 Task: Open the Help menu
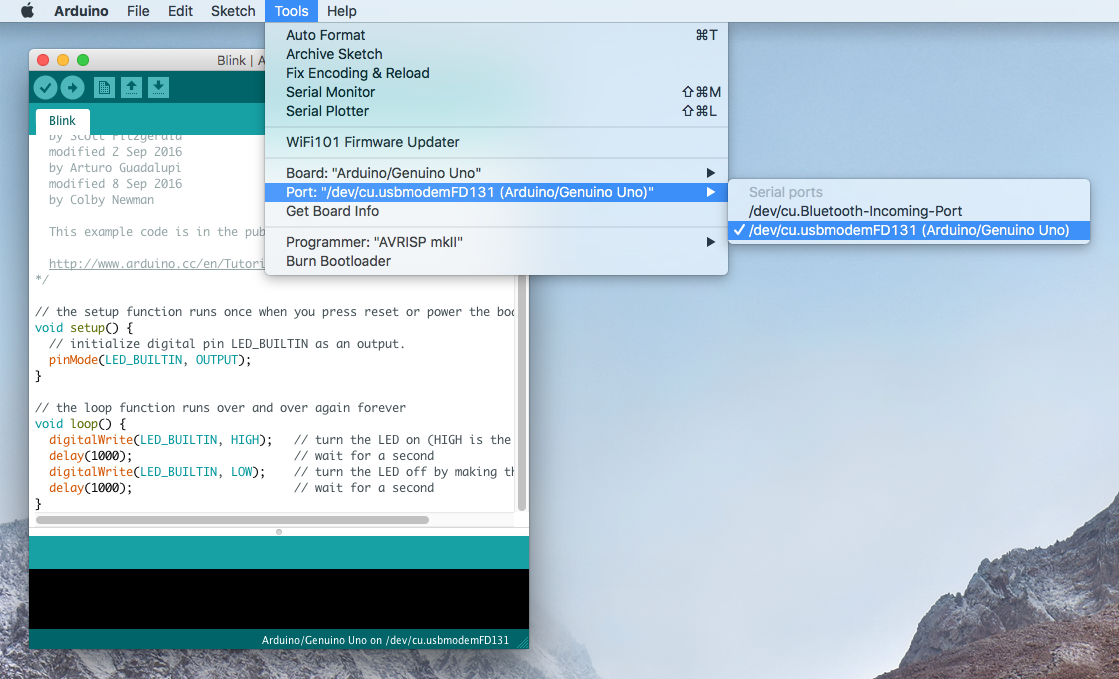(342, 11)
